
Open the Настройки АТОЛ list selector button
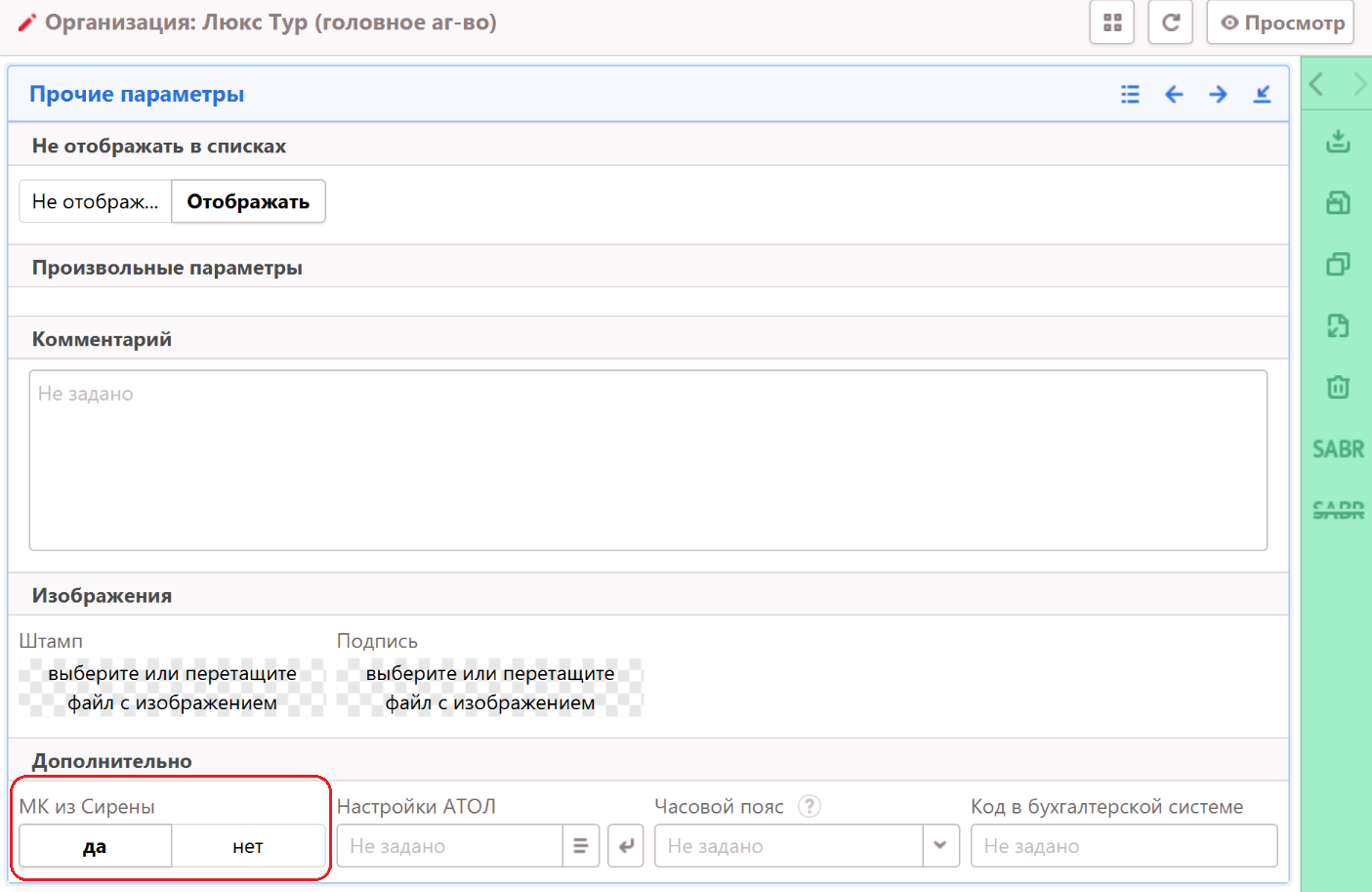580,846
